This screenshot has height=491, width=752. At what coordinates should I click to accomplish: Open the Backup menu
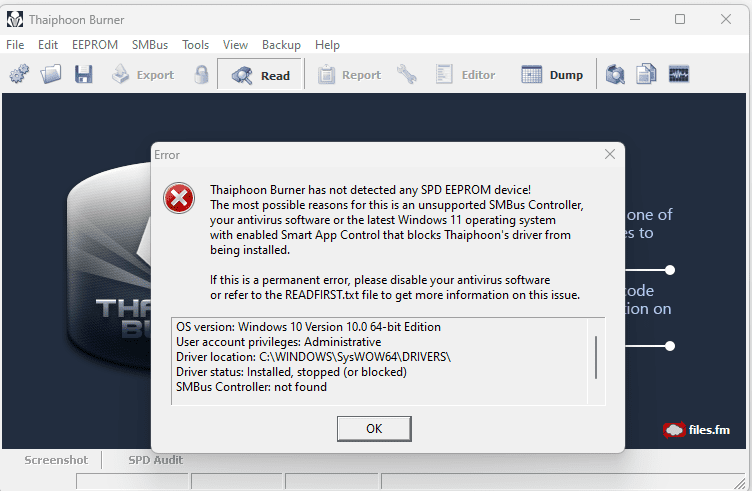point(281,45)
